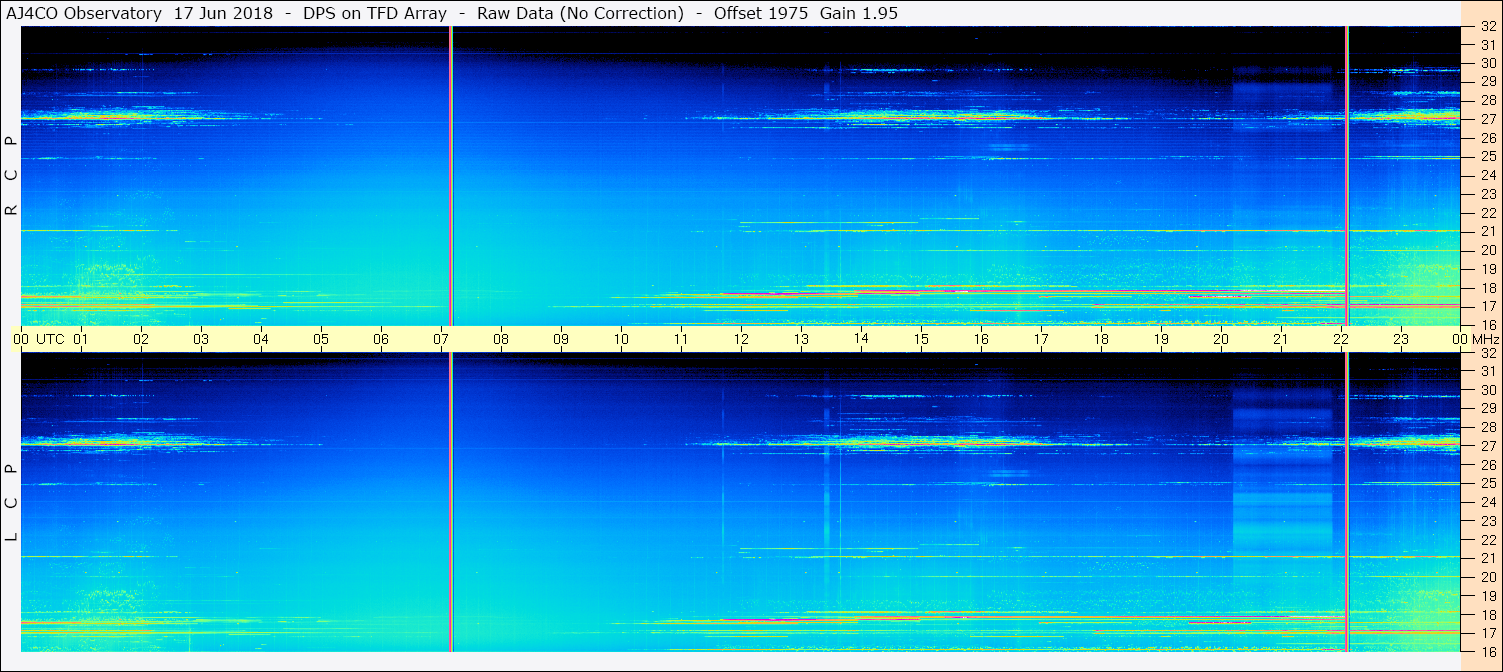Click the vertical line after 22 UTC in RCP panel

(1347, 176)
